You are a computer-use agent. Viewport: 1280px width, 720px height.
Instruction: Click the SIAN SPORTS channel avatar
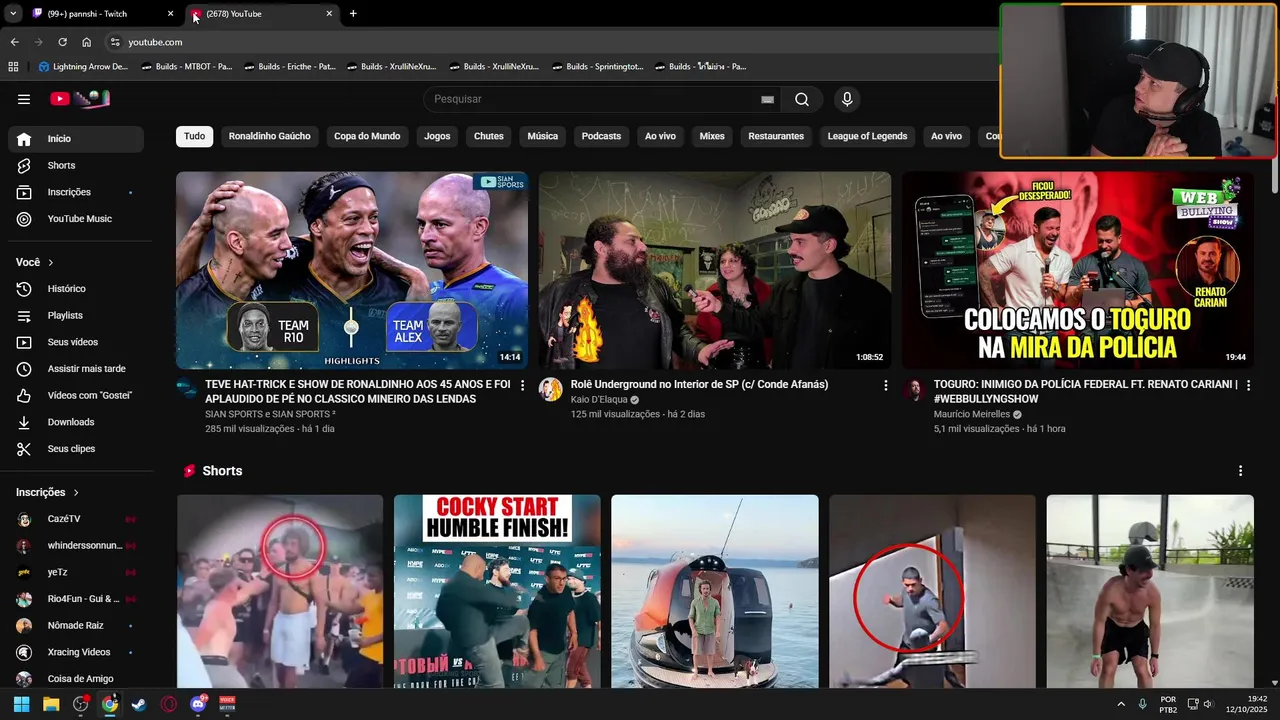[x=187, y=389]
